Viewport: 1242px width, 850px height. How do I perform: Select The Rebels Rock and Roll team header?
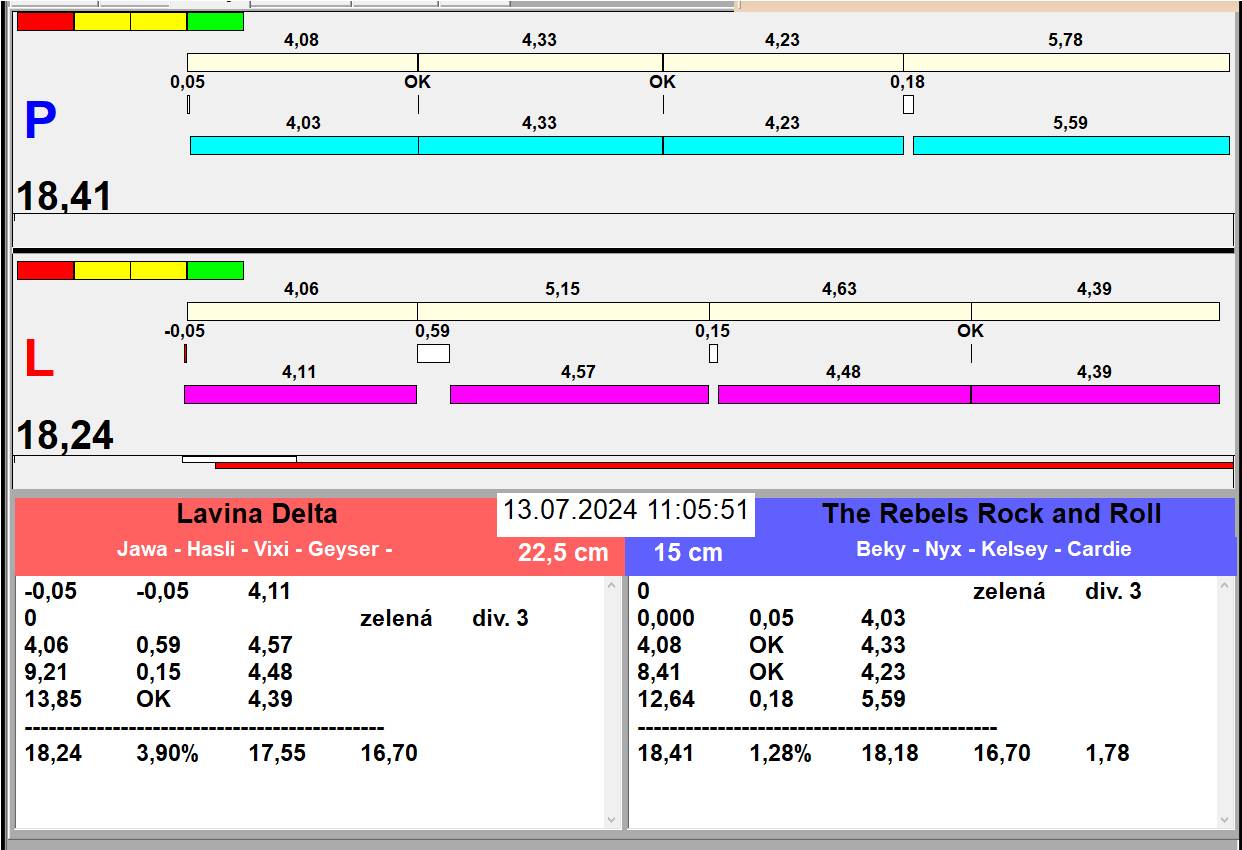click(991, 514)
